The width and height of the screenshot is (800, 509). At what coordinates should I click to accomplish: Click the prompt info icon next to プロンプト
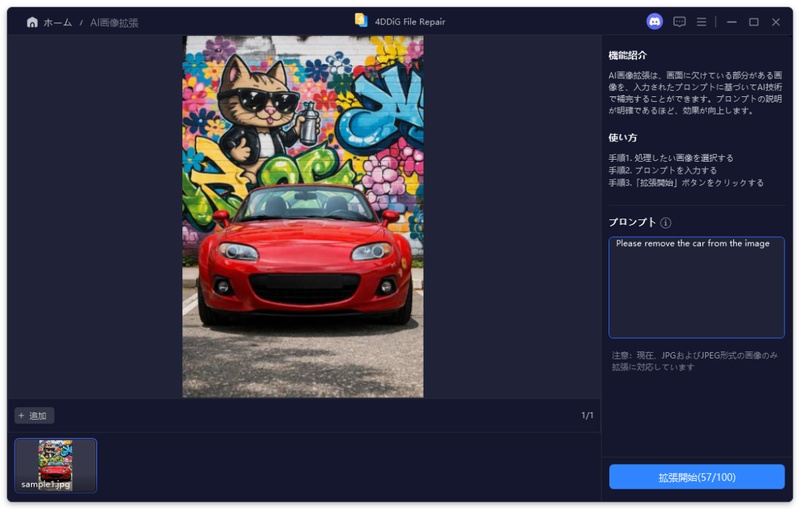point(666,223)
